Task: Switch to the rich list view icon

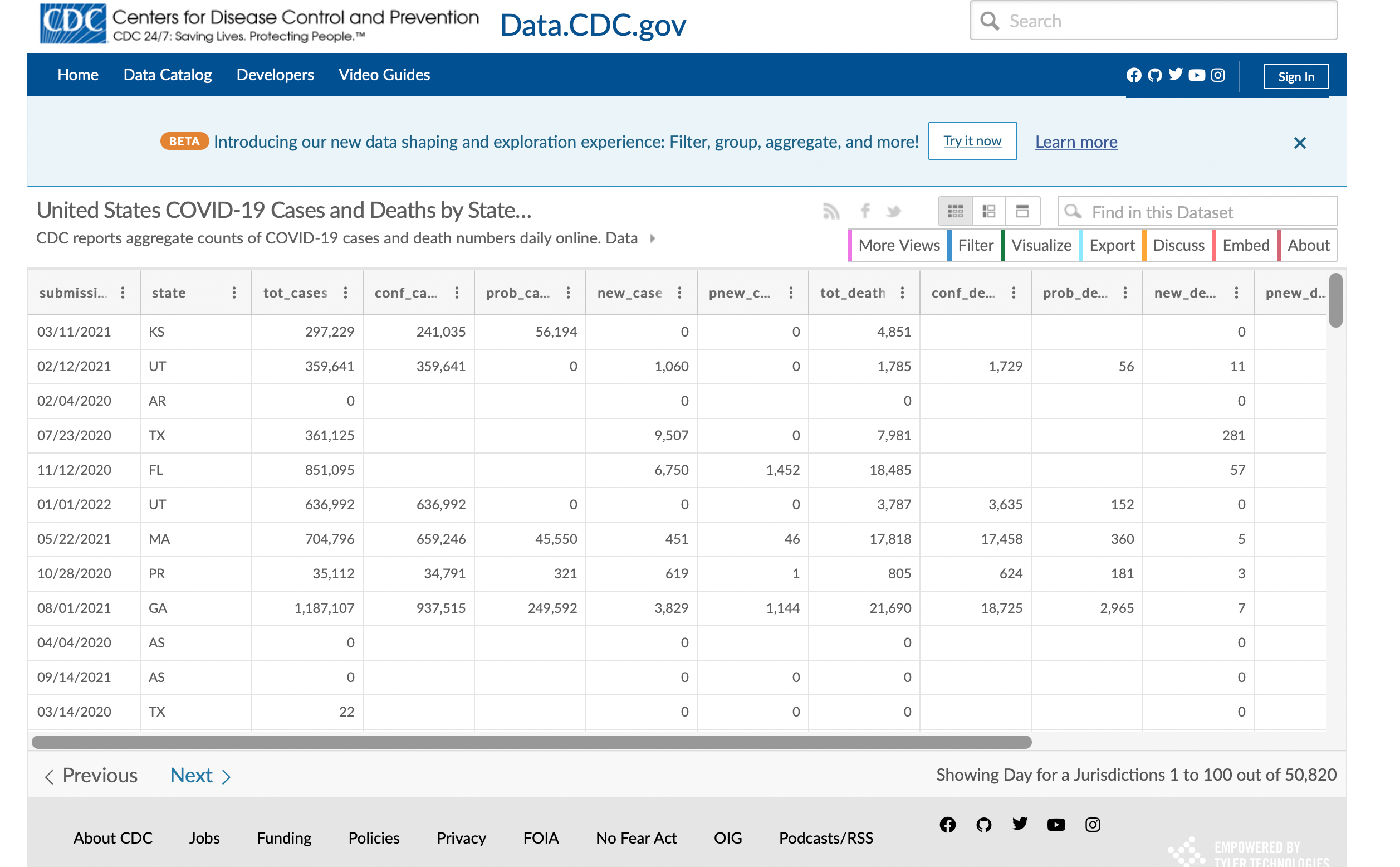Action: tap(988, 212)
